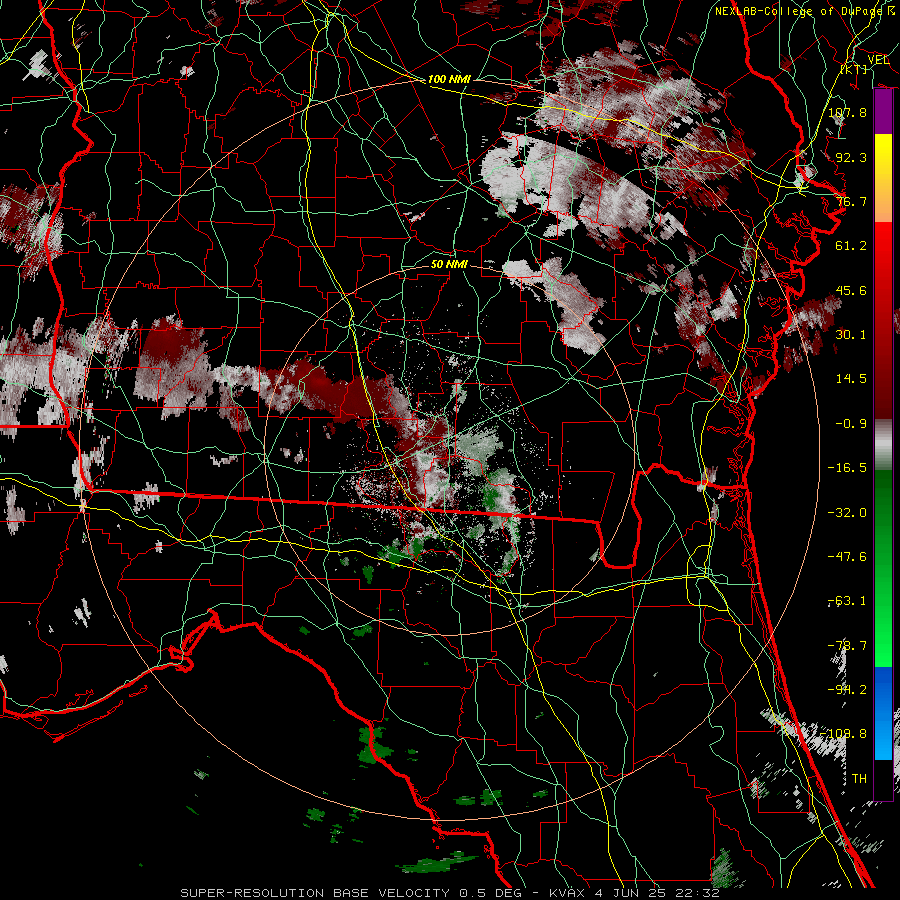900x900 pixels.
Task: Click the -94.2 value on velocity scale
Action: [847, 689]
